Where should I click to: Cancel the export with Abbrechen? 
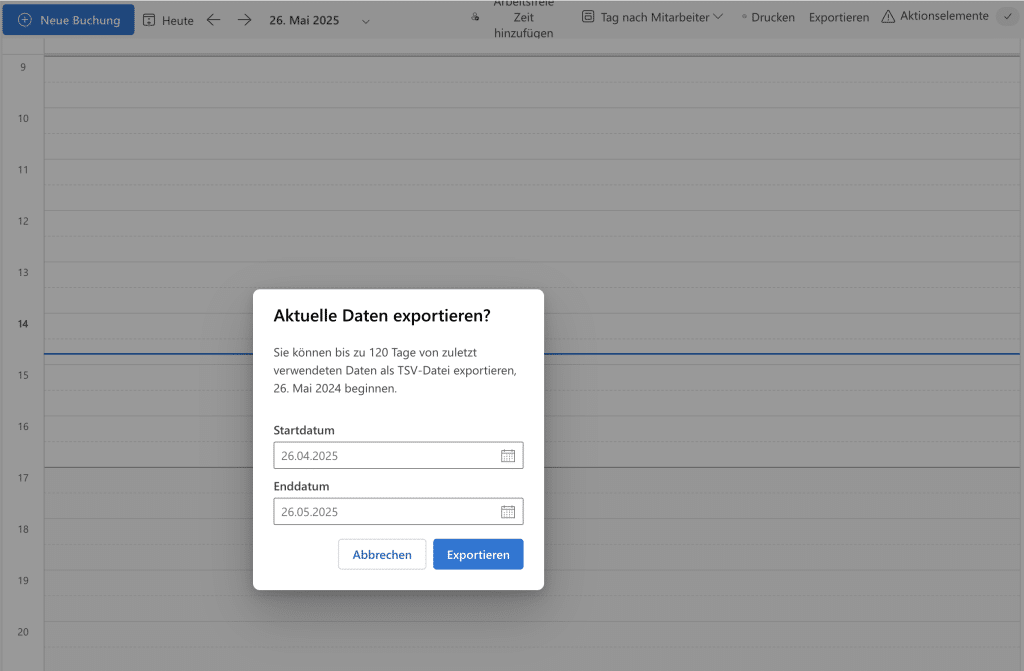tap(382, 555)
